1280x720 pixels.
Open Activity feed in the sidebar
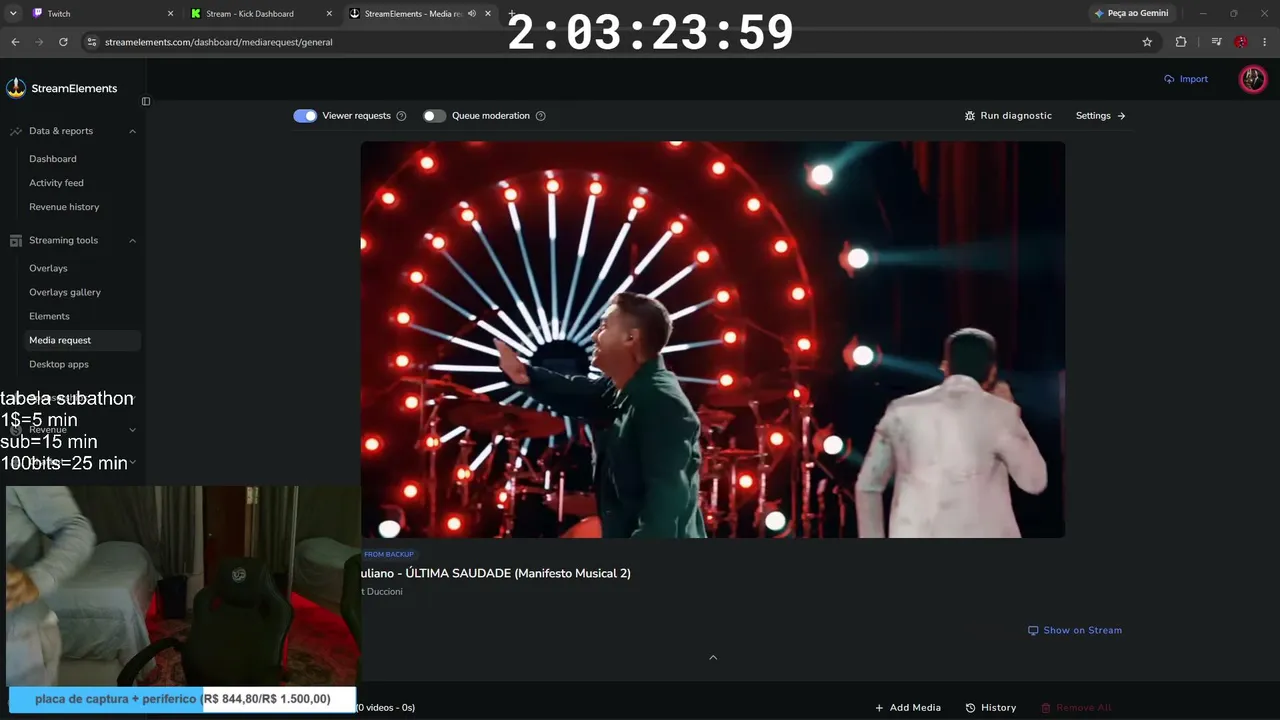pyautogui.click(x=56, y=183)
